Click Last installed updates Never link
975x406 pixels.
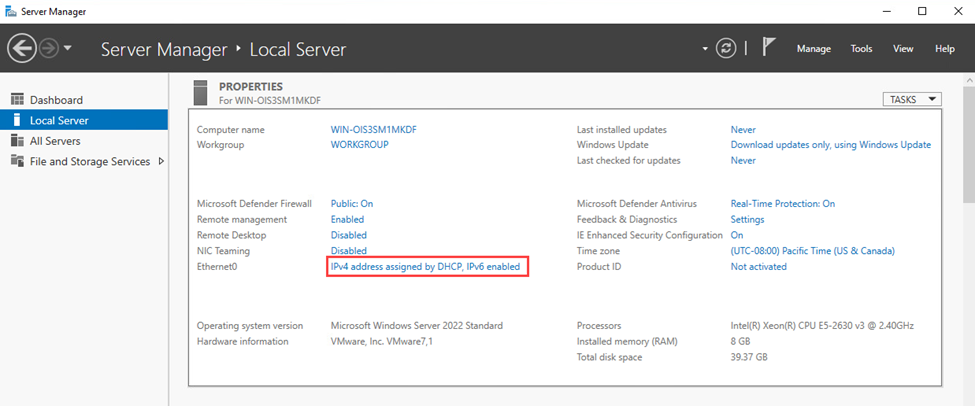point(743,129)
